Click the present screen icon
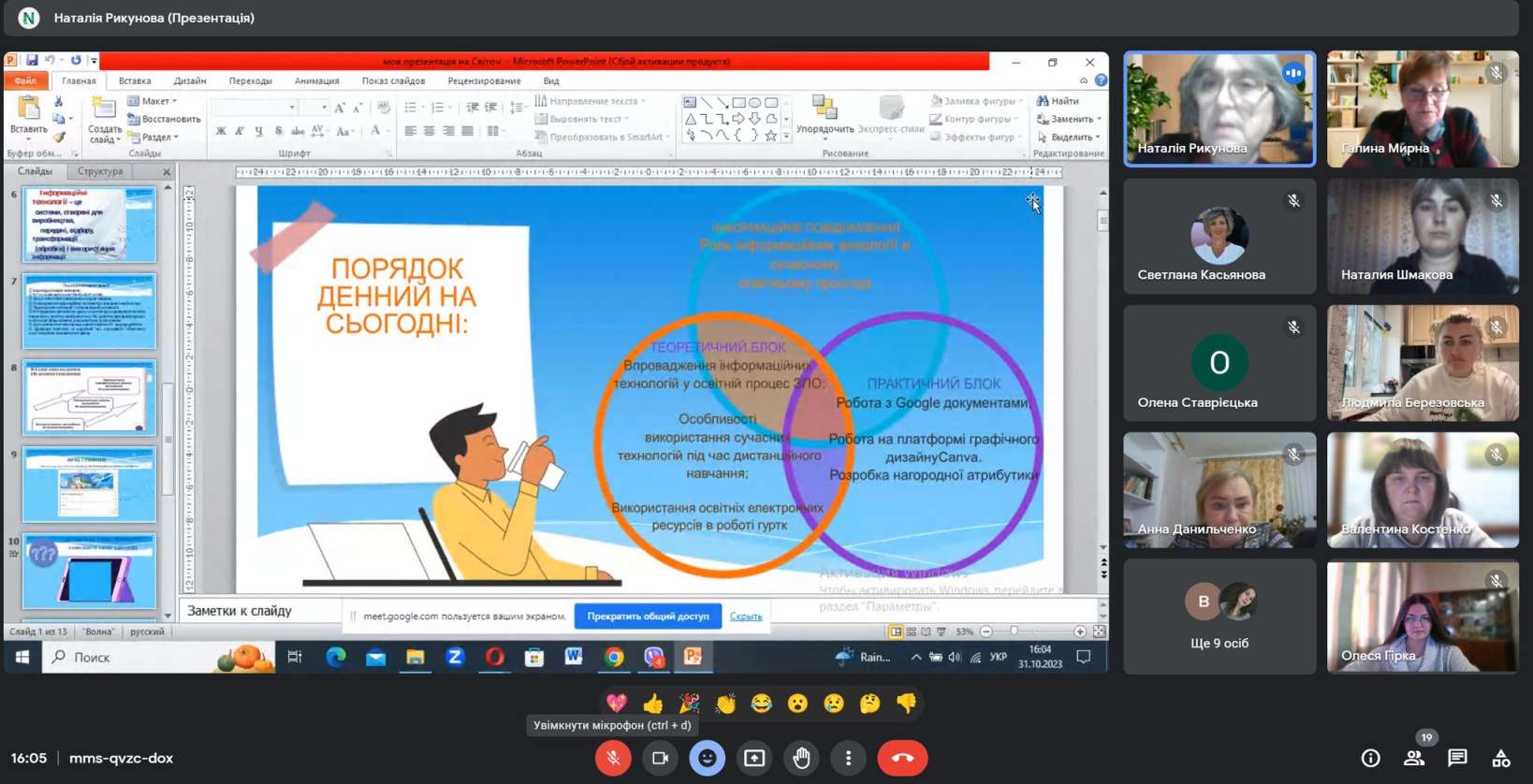This screenshot has height=784, width=1533. click(754, 758)
